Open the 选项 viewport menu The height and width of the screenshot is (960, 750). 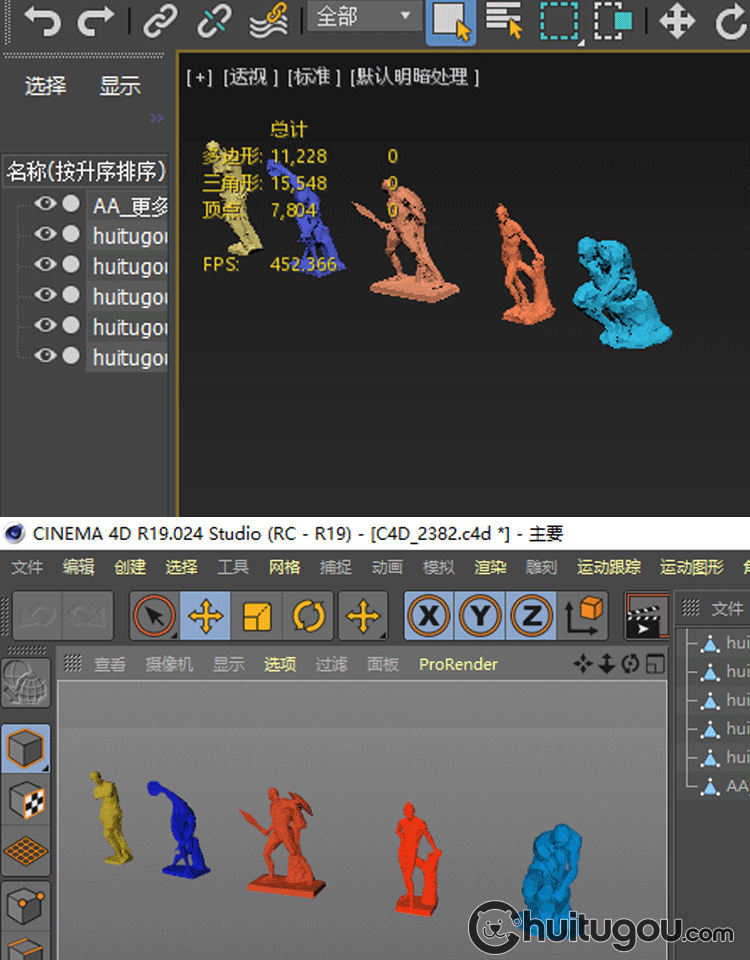280,664
